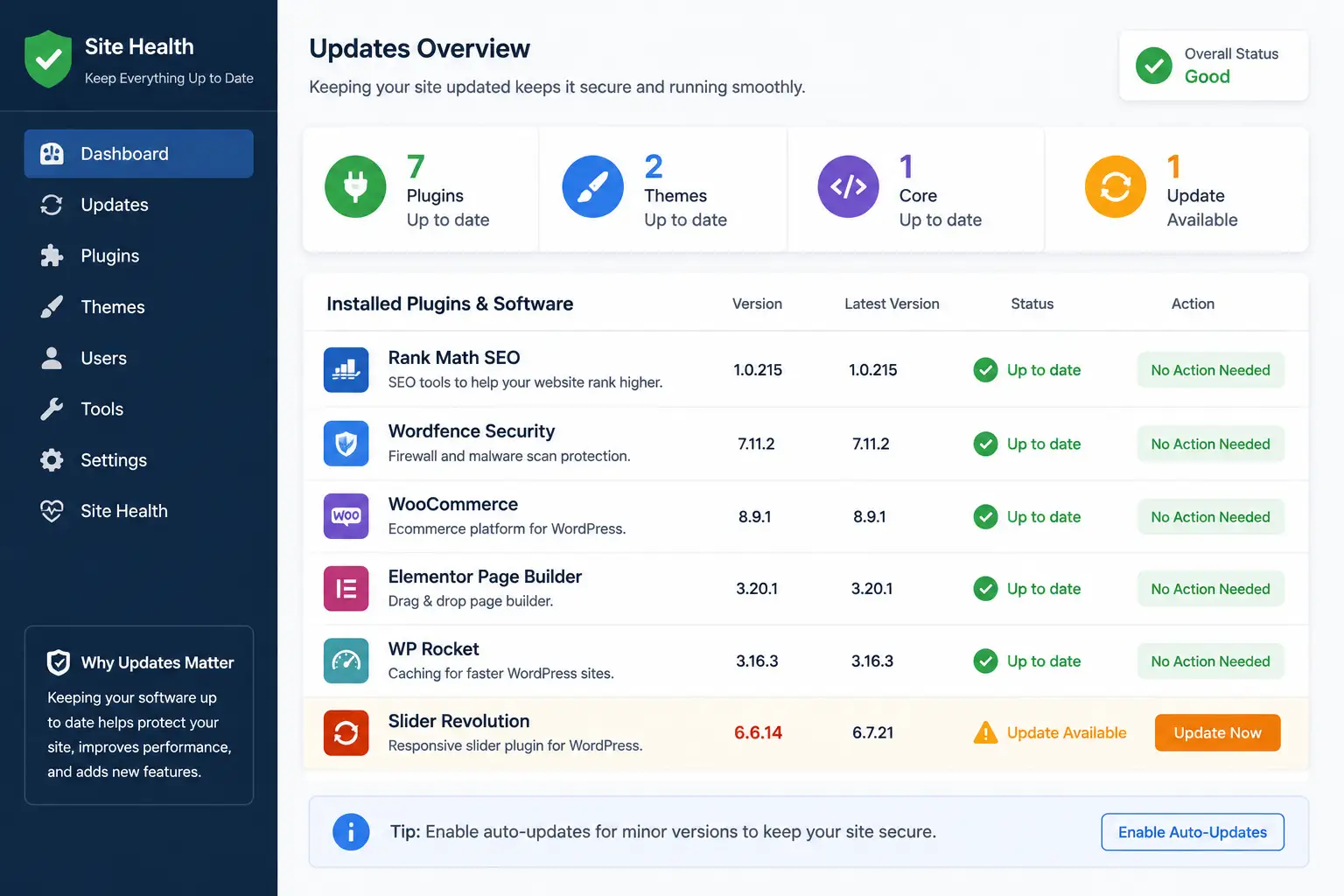The image size is (1344, 896).
Task: Click Up to date status for WooCommerce
Action: click(1044, 517)
